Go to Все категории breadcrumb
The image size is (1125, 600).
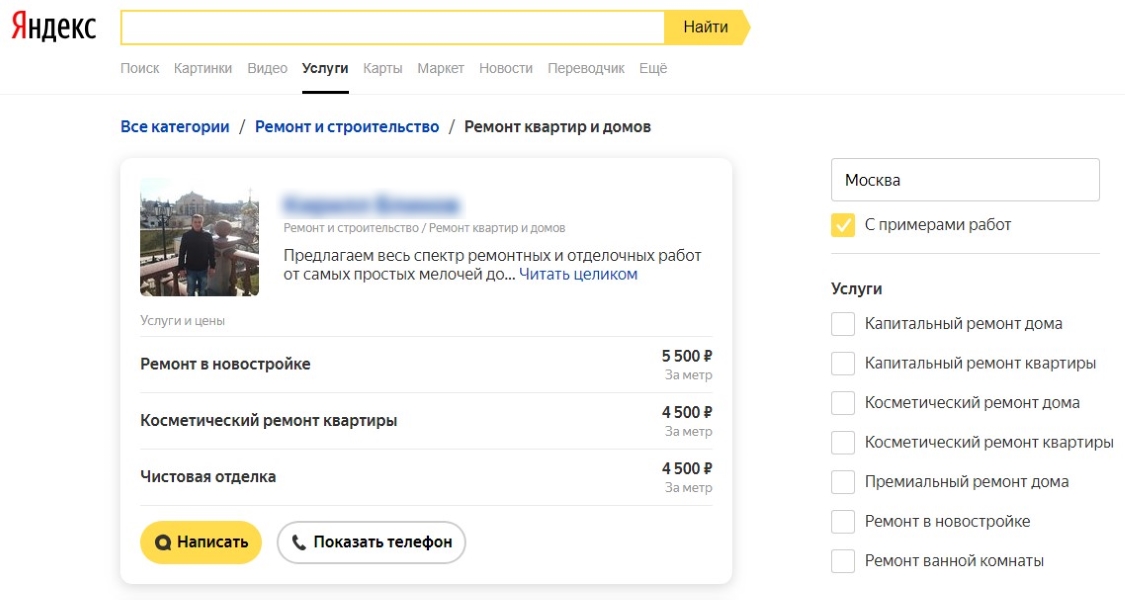click(x=175, y=127)
